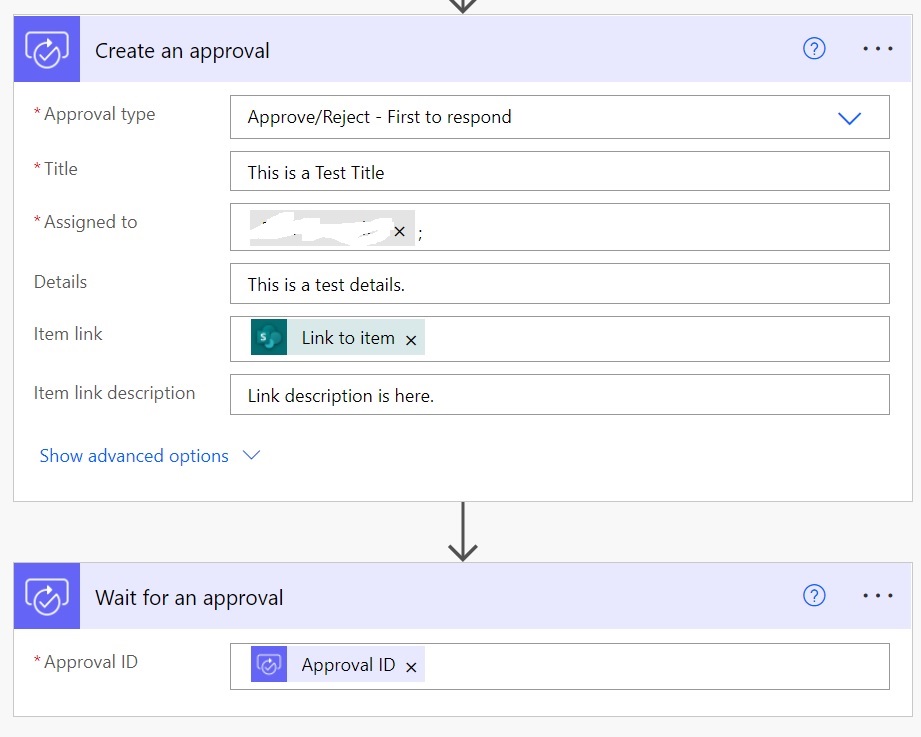Remove the Approval ID token

[411, 667]
